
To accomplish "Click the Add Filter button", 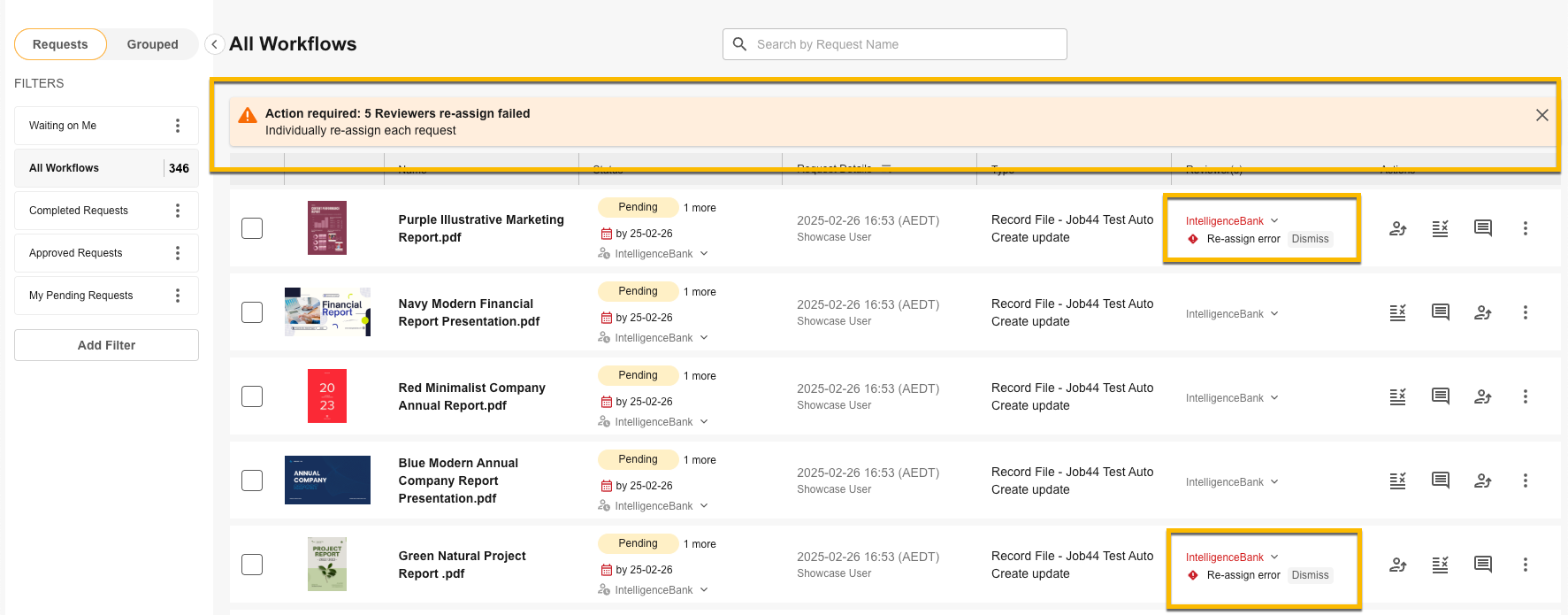I will [106, 345].
